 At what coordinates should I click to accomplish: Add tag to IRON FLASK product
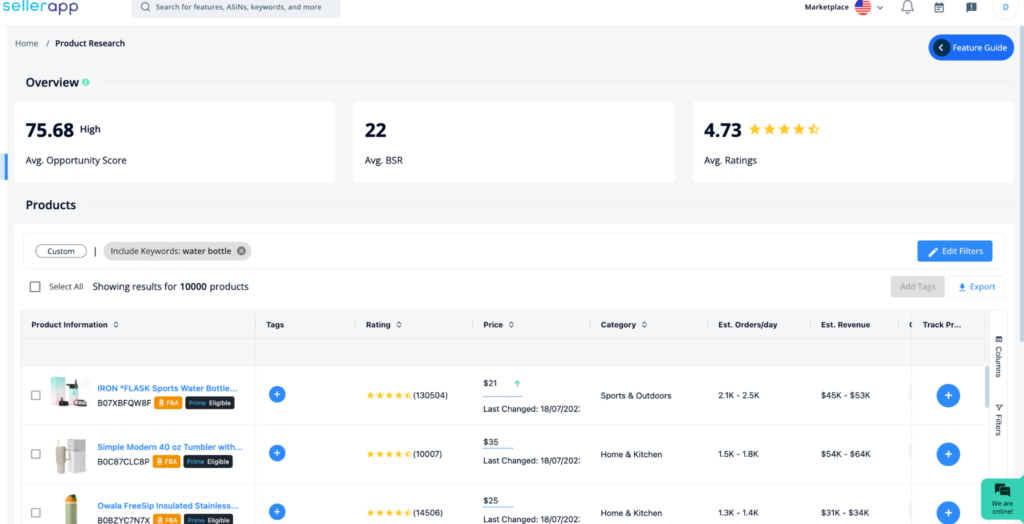(277, 394)
